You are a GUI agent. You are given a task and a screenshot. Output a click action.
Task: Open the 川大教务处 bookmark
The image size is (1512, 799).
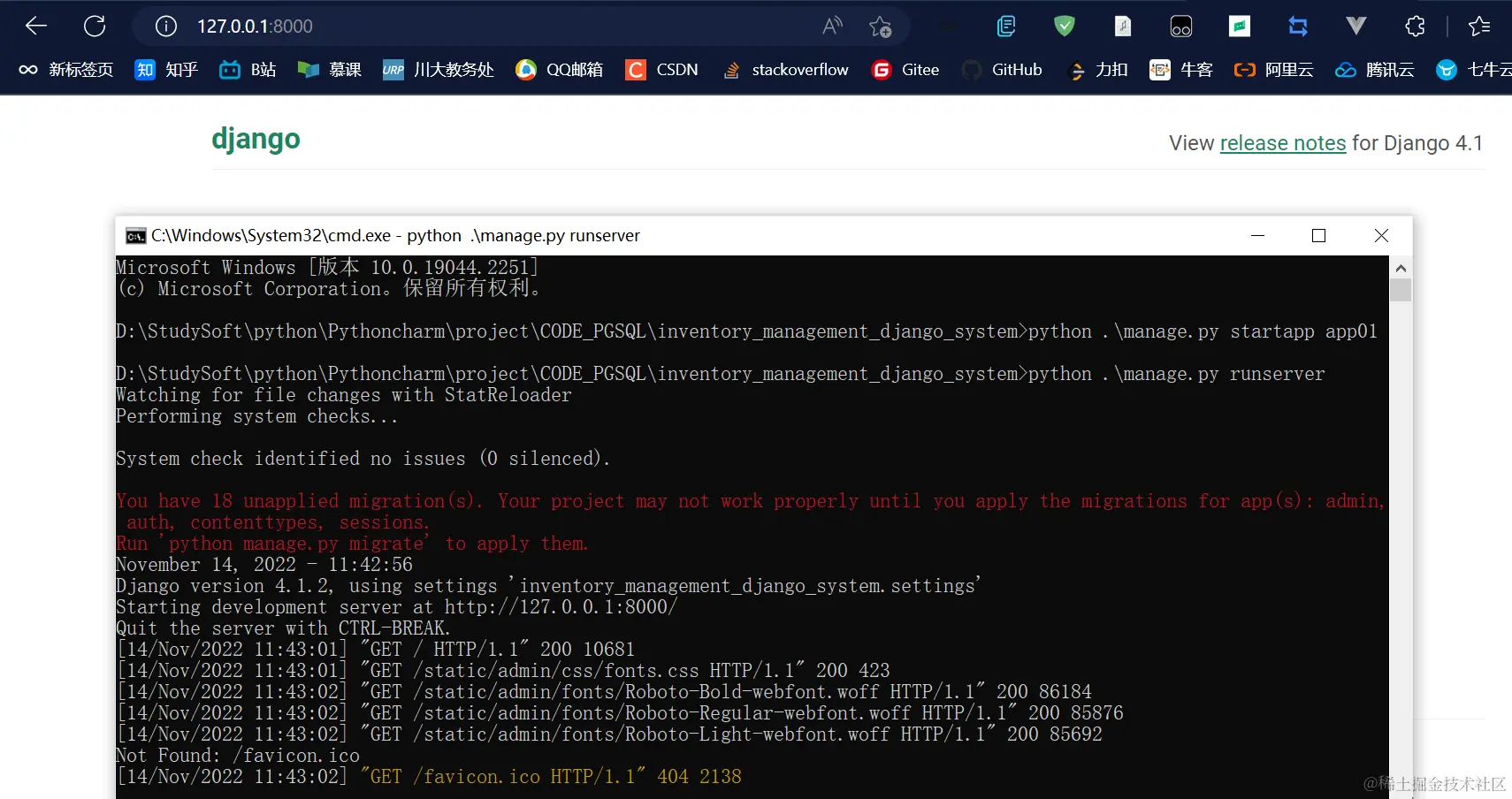(x=438, y=70)
